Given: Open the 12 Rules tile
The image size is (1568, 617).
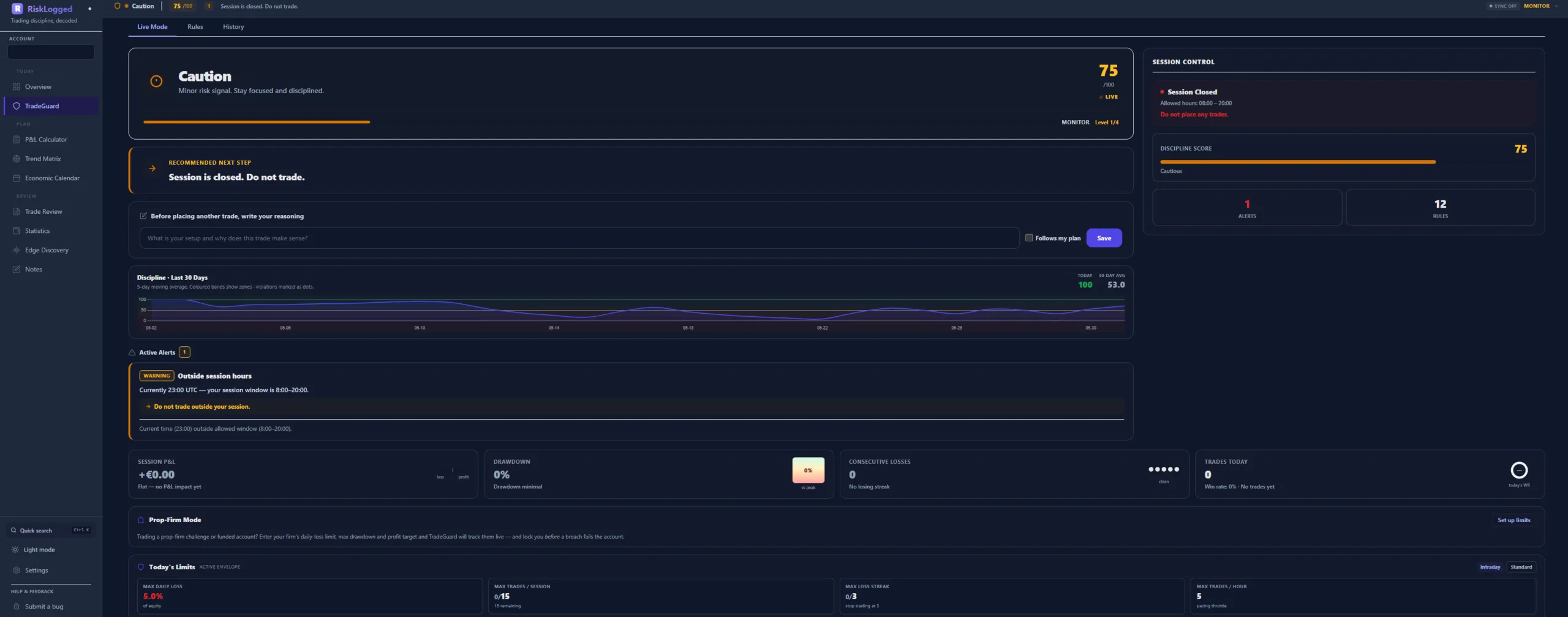Looking at the screenshot, I should [1440, 208].
